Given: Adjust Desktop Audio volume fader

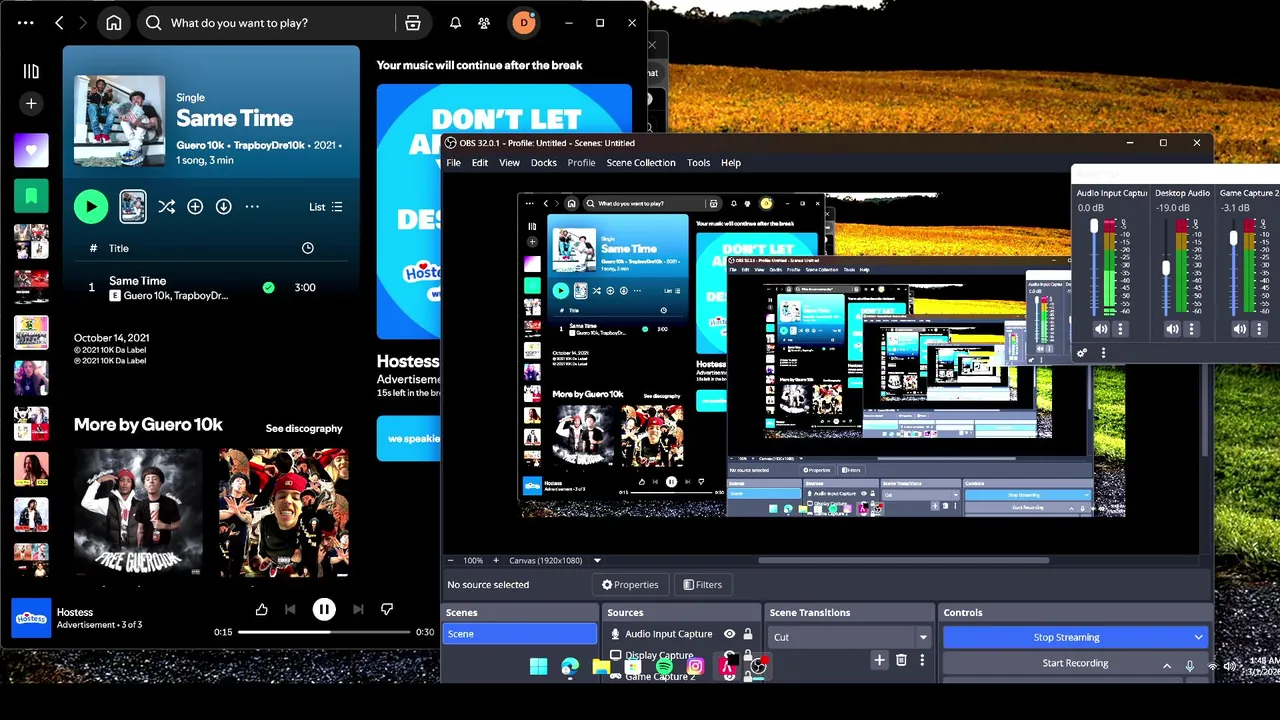Looking at the screenshot, I should click(x=1165, y=268).
